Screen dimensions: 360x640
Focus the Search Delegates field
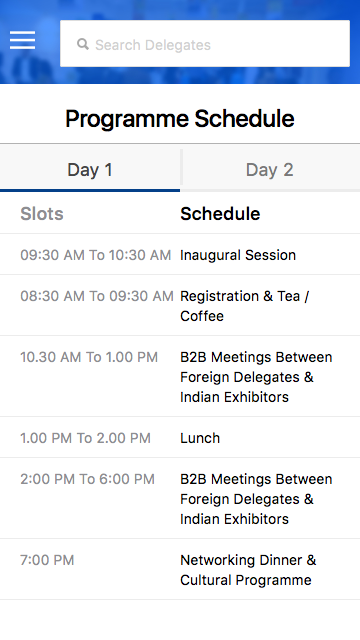point(205,43)
